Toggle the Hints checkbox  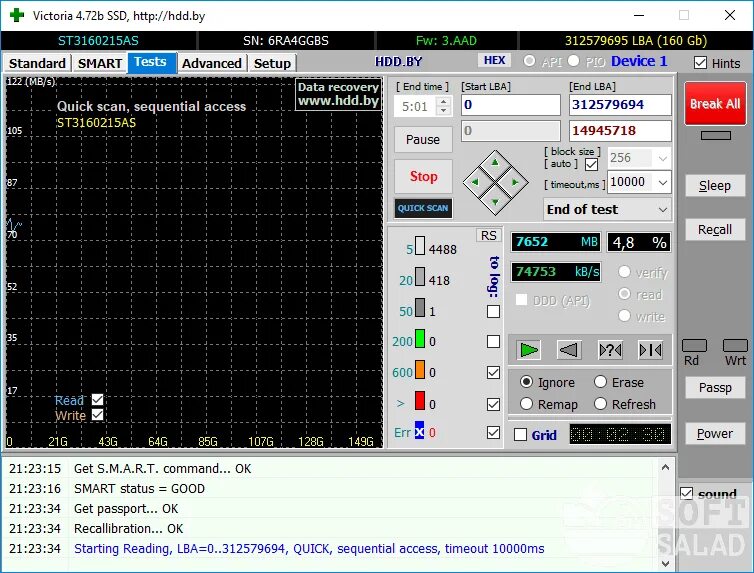[x=701, y=63]
